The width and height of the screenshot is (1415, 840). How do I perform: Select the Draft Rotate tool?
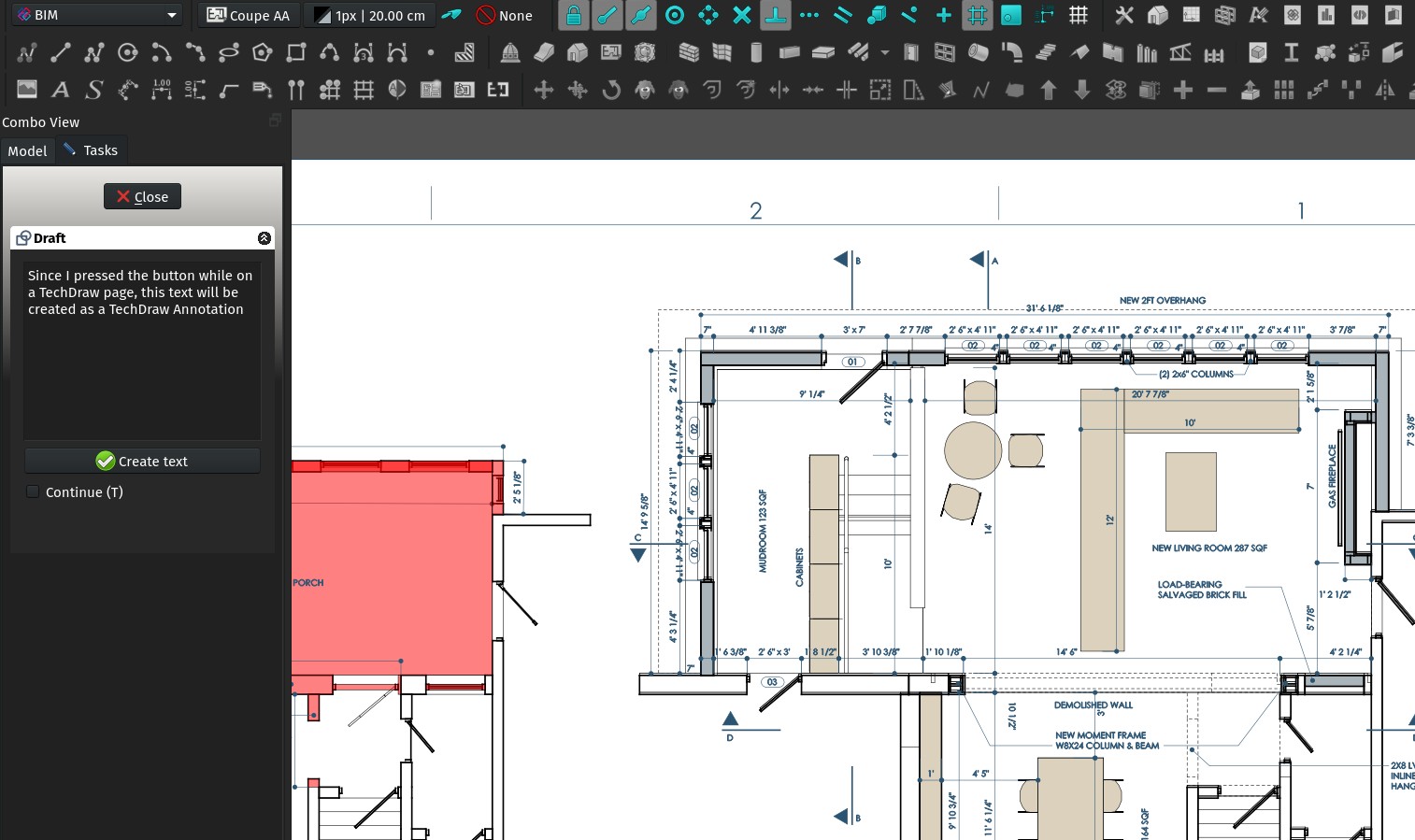(x=610, y=89)
